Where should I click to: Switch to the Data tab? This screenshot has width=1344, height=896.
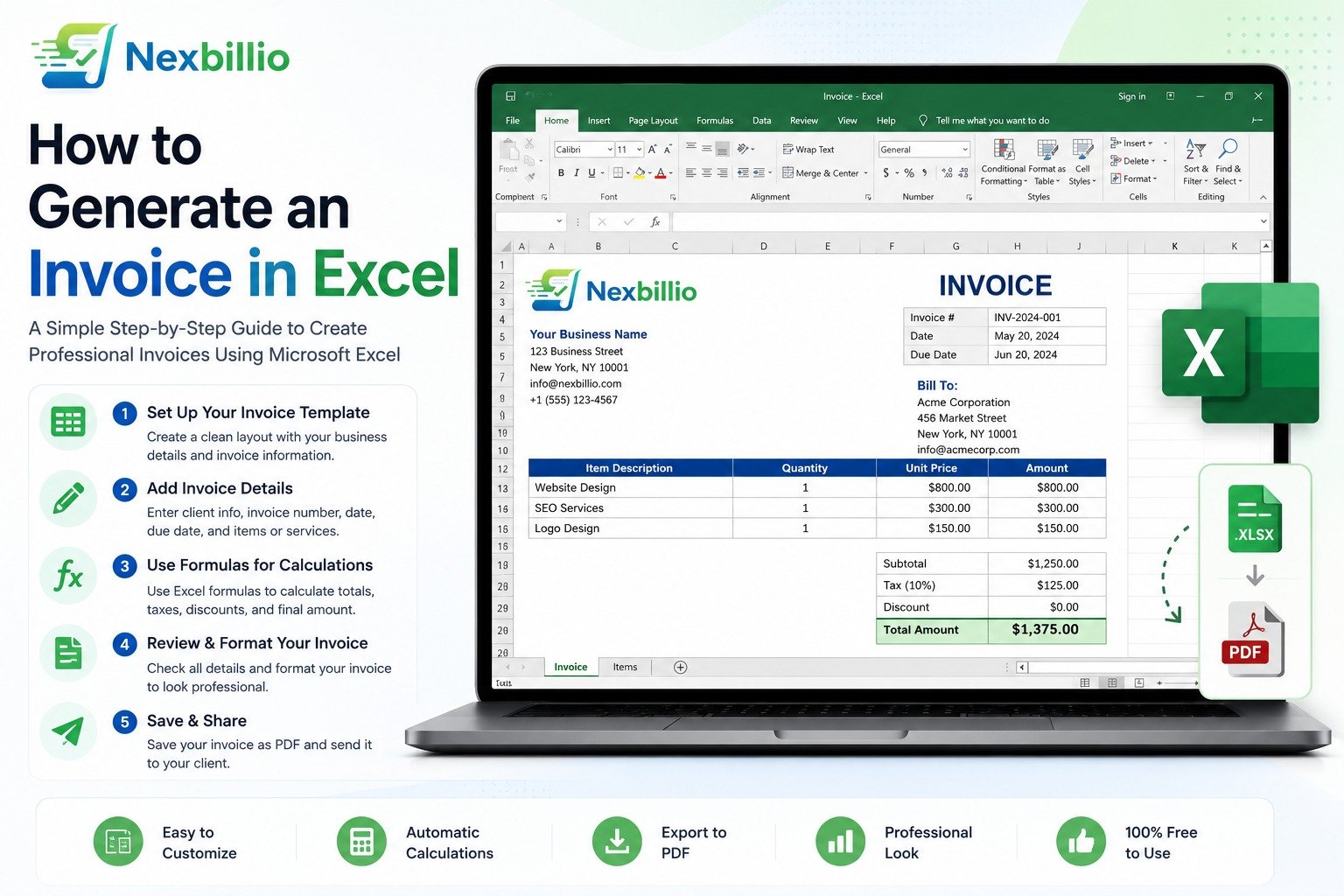pos(762,121)
